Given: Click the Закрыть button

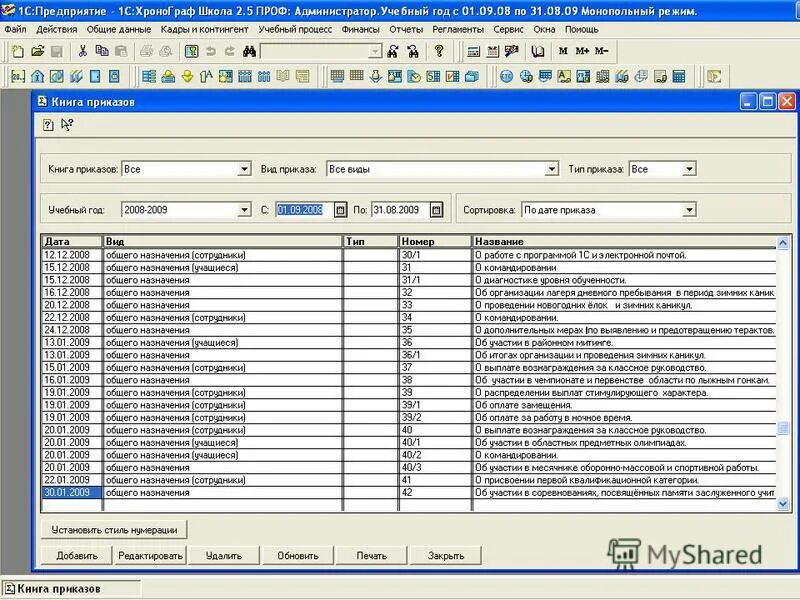Looking at the screenshot, I should pos(445,556).
